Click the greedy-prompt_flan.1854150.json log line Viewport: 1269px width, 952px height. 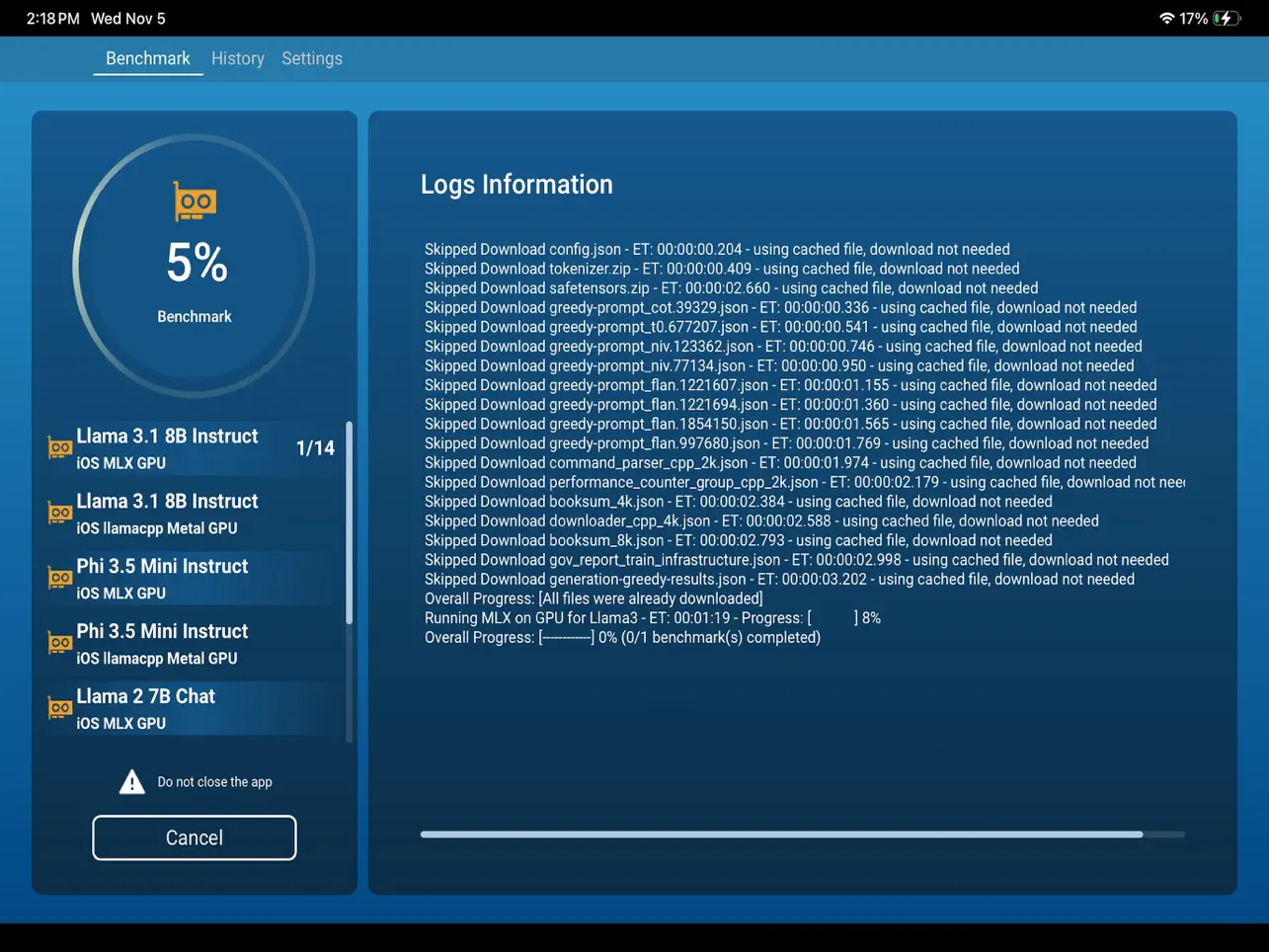(790, 424)
